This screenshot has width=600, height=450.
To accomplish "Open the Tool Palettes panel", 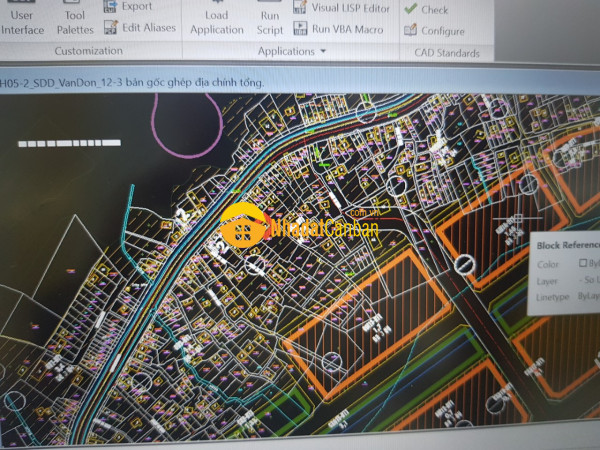I will coord(75,22).
